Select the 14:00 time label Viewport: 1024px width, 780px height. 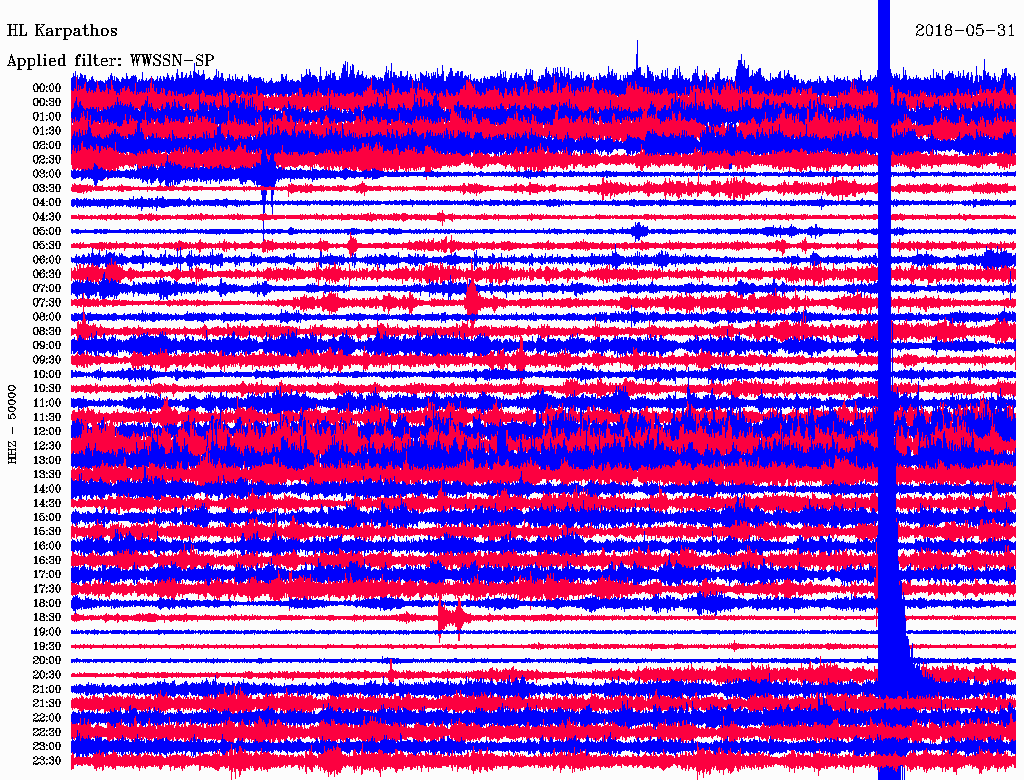click(47, 489)
